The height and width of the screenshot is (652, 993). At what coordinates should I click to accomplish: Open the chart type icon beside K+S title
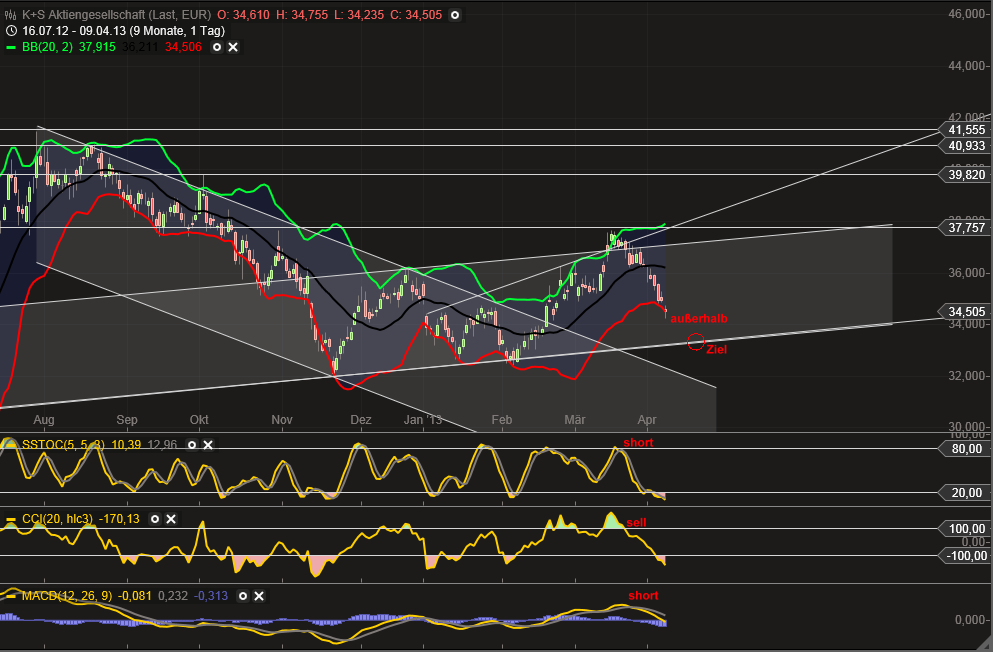(x=11, y=15)
